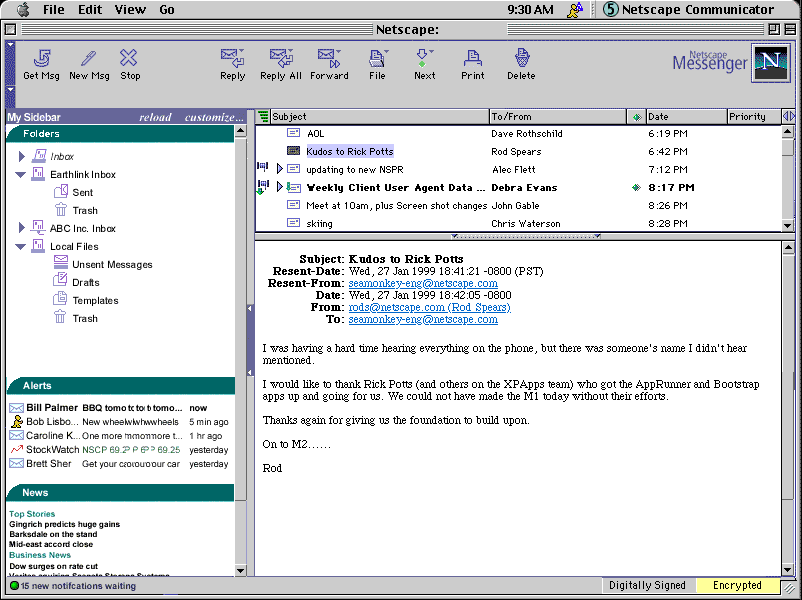The height and width of the screenshot is (600, 802).
Task: Click the column picker arrows right of Priority
Action: pyautogui.click(x=788, y=117)
